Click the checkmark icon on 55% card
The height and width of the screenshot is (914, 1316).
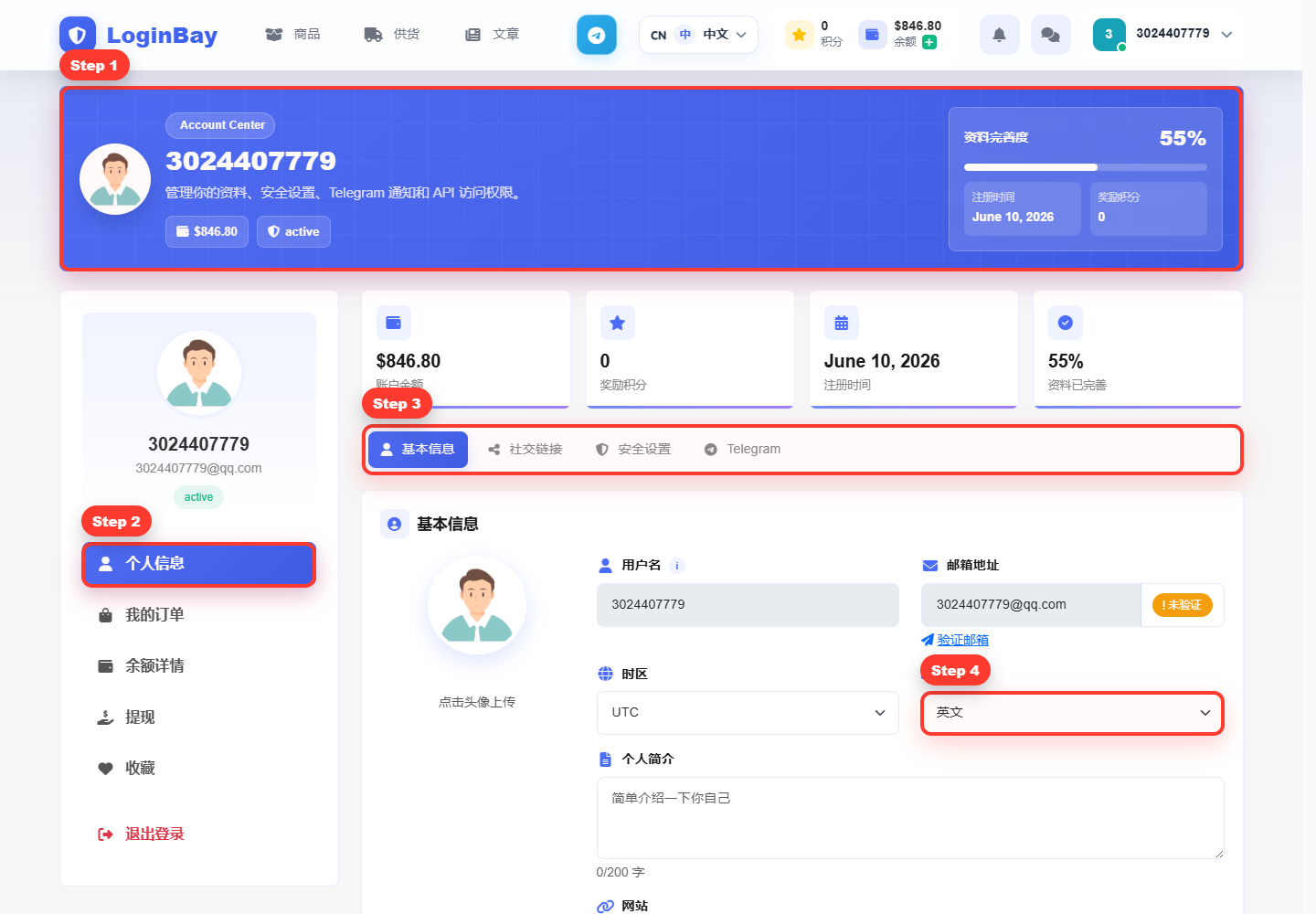pos(1066,323)
